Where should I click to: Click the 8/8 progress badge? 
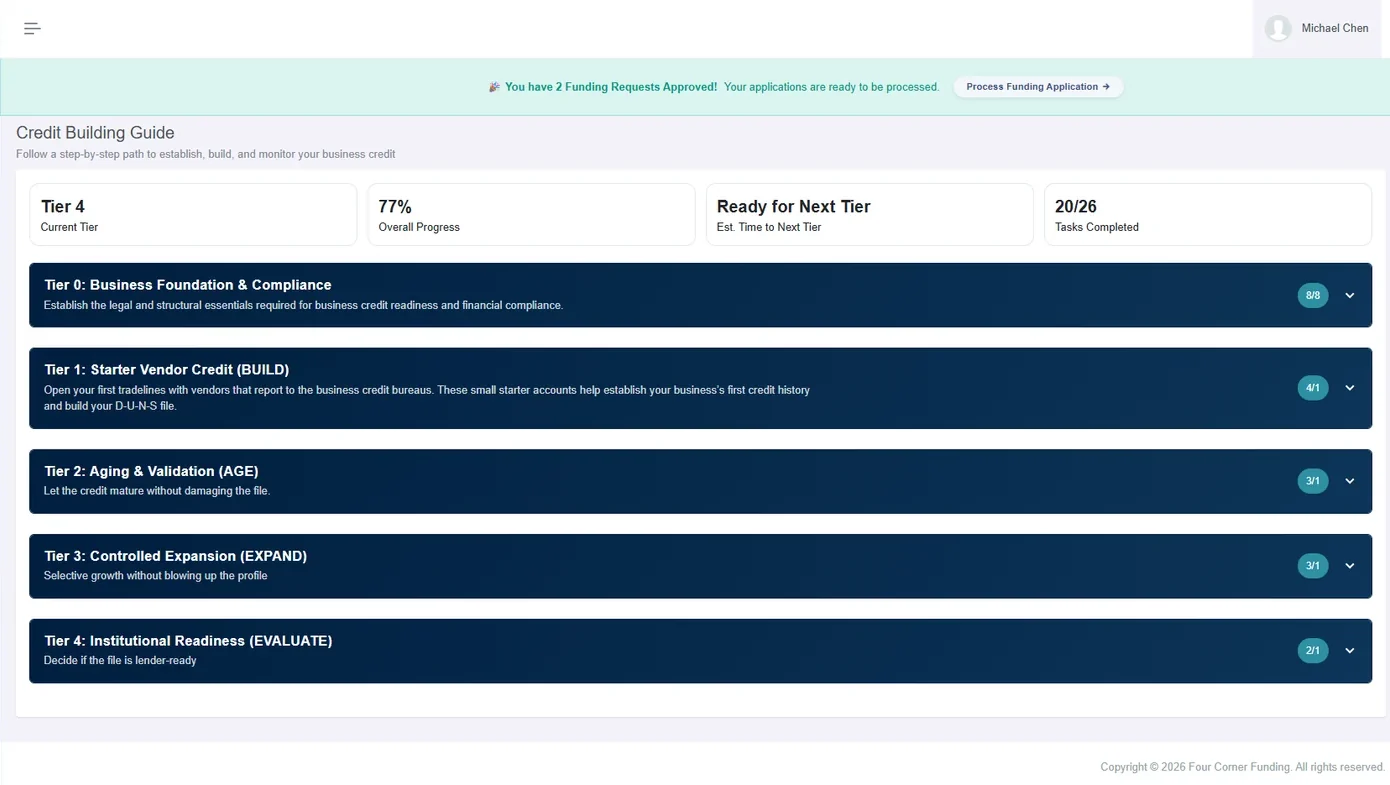(1313, 295)
